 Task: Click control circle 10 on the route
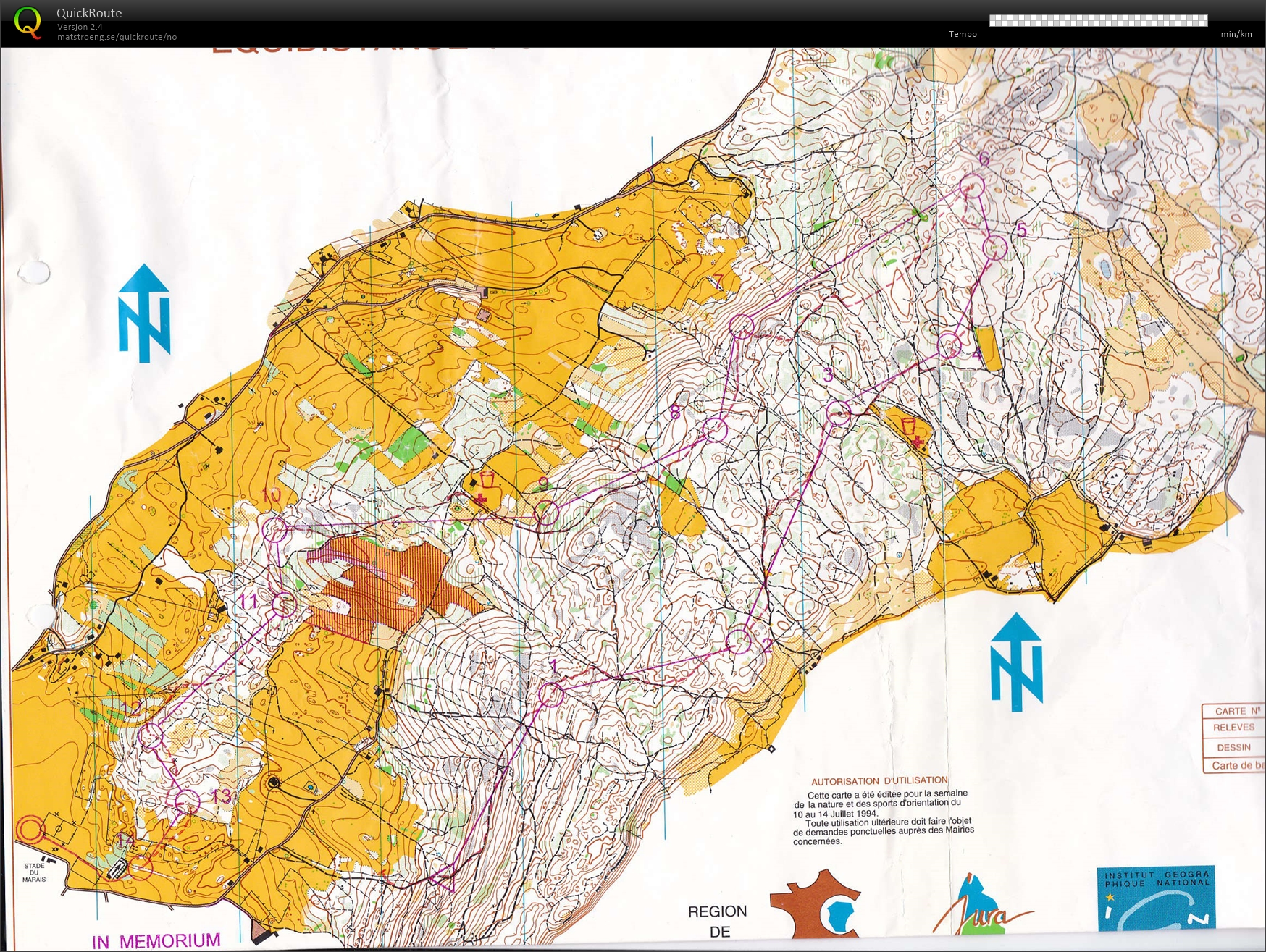click(274, 530)
